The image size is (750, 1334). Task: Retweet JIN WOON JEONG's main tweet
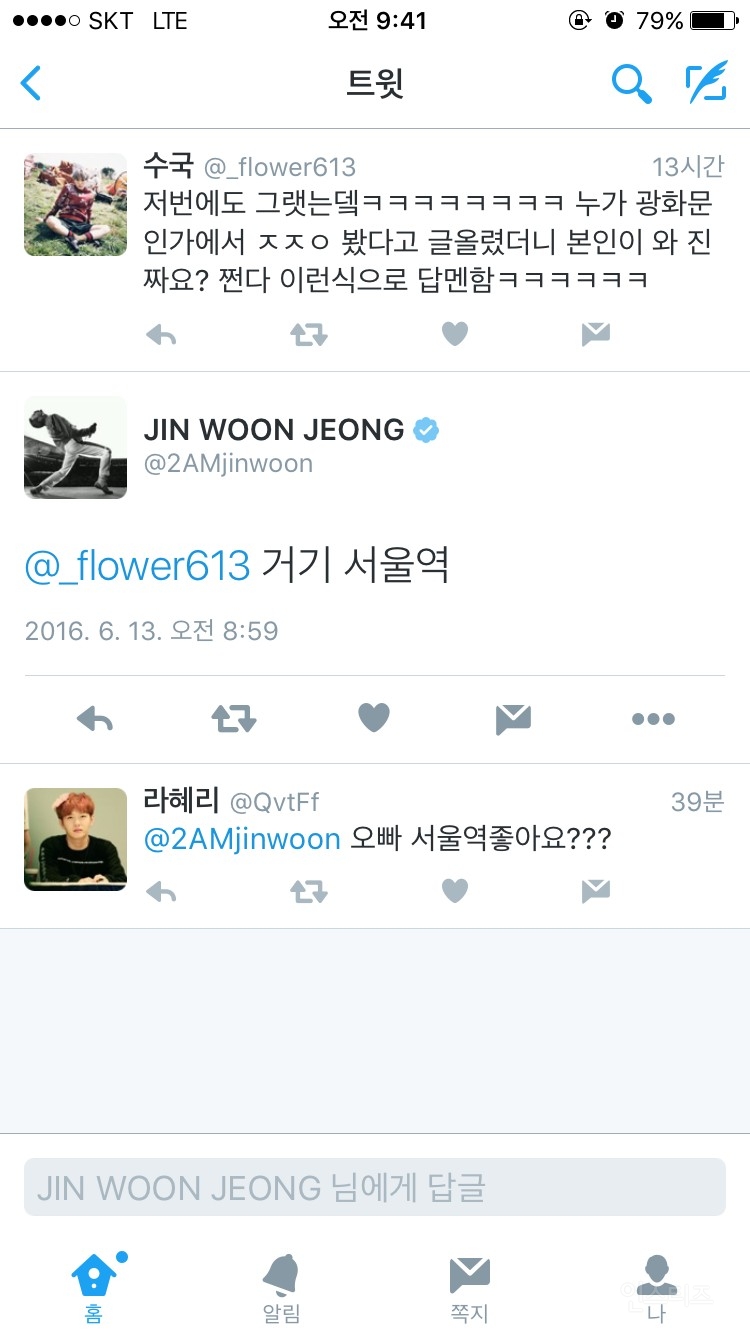234,718
